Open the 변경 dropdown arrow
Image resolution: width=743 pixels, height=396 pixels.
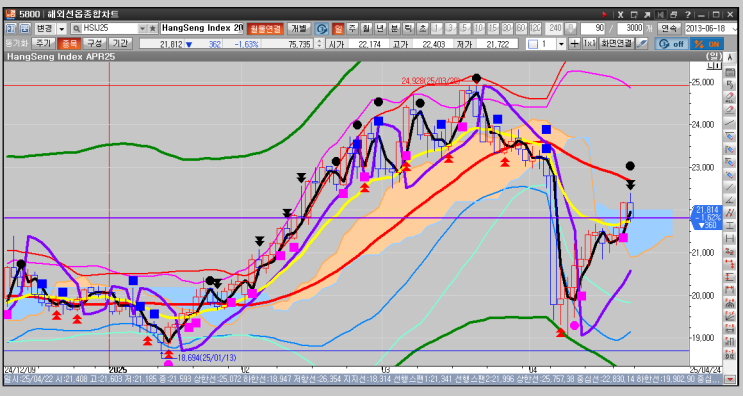point(62,29)
